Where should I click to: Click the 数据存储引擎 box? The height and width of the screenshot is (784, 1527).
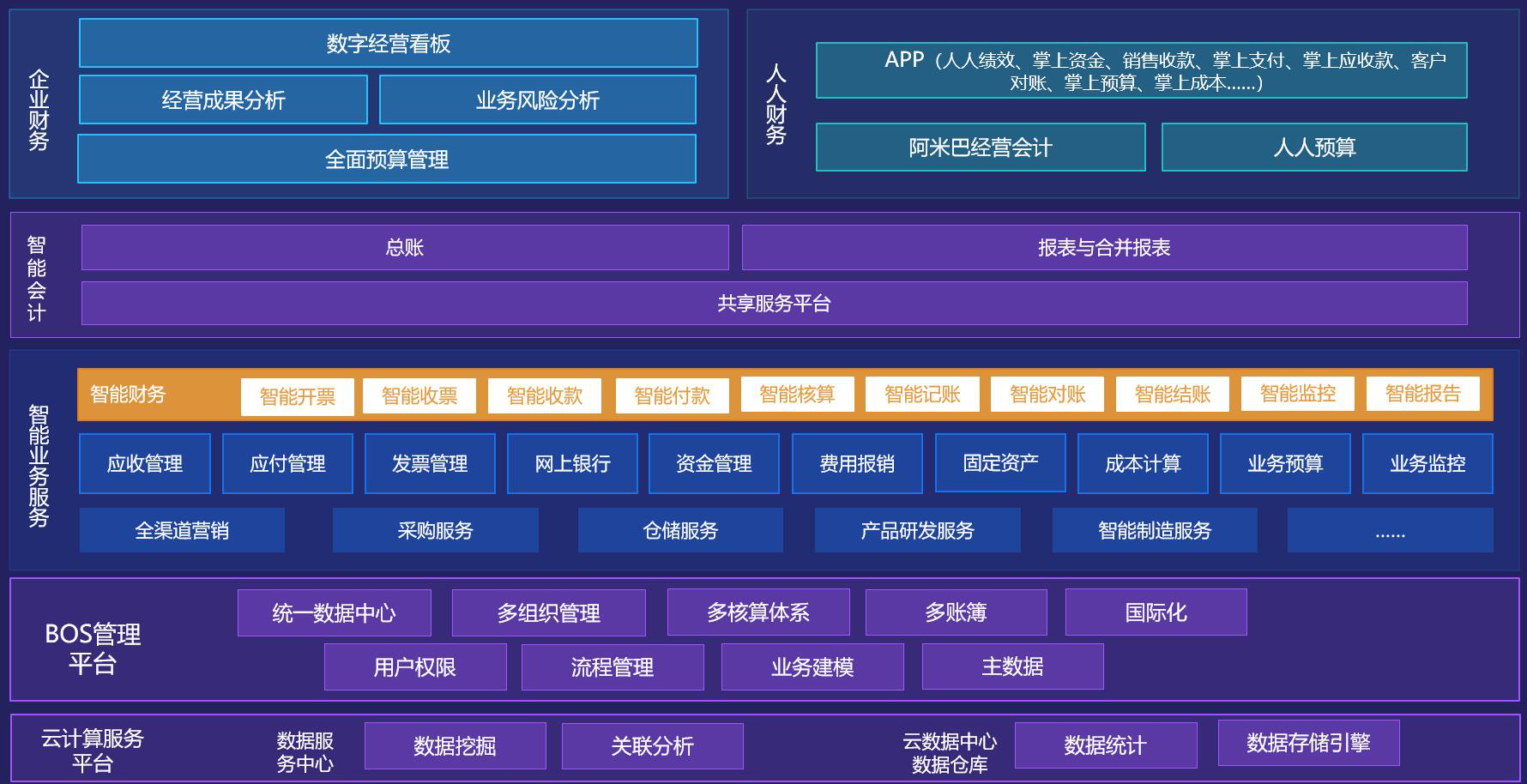click(1307, 743)
